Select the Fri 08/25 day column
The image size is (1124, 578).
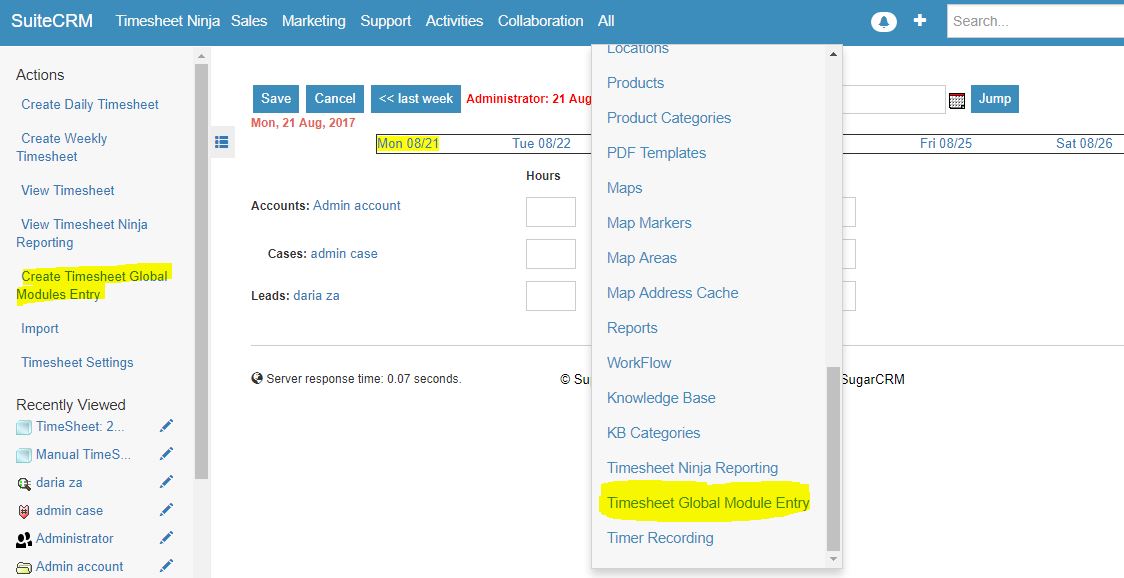[x=946, y=143]
